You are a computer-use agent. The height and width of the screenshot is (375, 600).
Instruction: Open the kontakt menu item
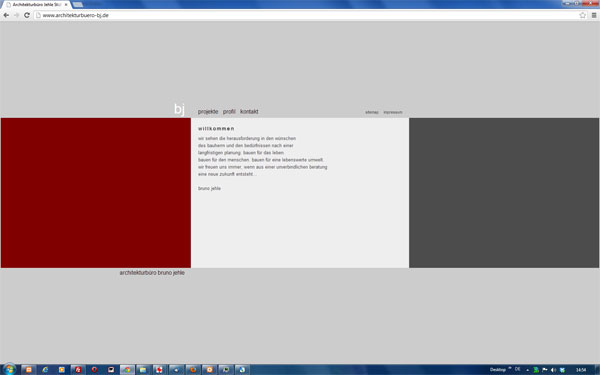249,112
